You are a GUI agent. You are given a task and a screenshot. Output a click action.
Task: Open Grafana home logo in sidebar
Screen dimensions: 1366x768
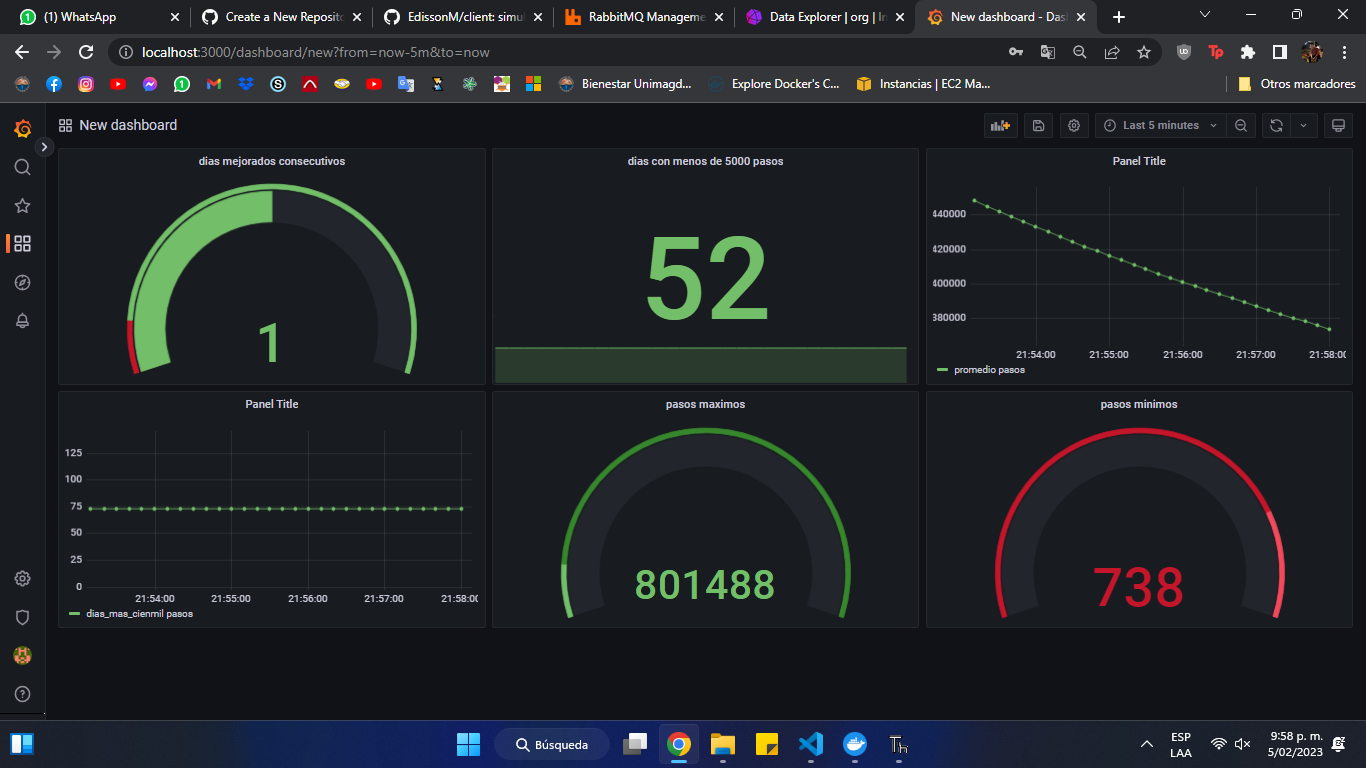click(x=22, y=128)
